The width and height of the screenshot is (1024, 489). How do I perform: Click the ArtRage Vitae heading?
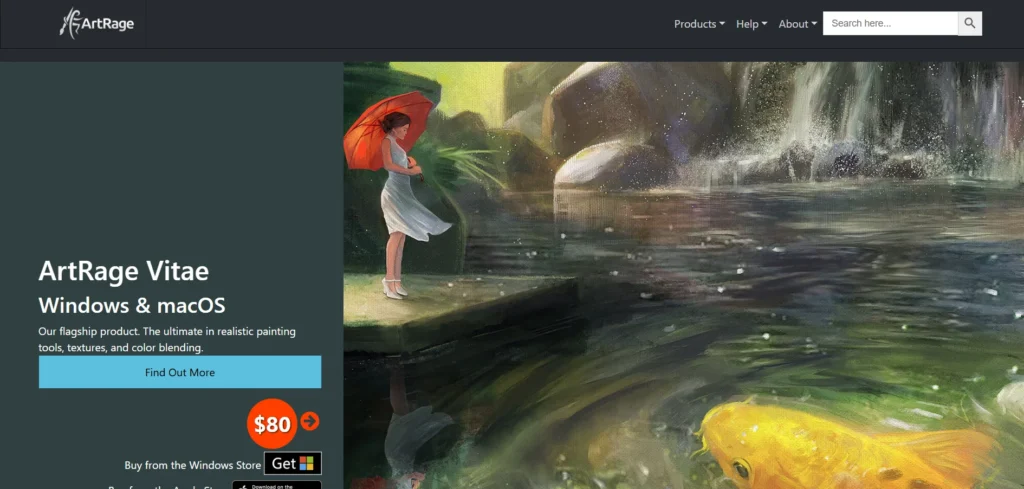[x=123, y=271]
